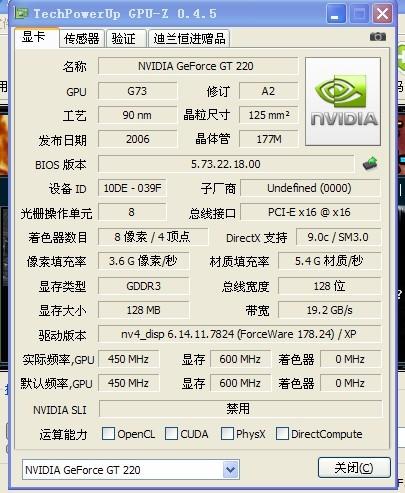The width and height of the screenshot is (405, 493).
Task: Minimize the GPU-Z window
Action: tap(336, 14)
